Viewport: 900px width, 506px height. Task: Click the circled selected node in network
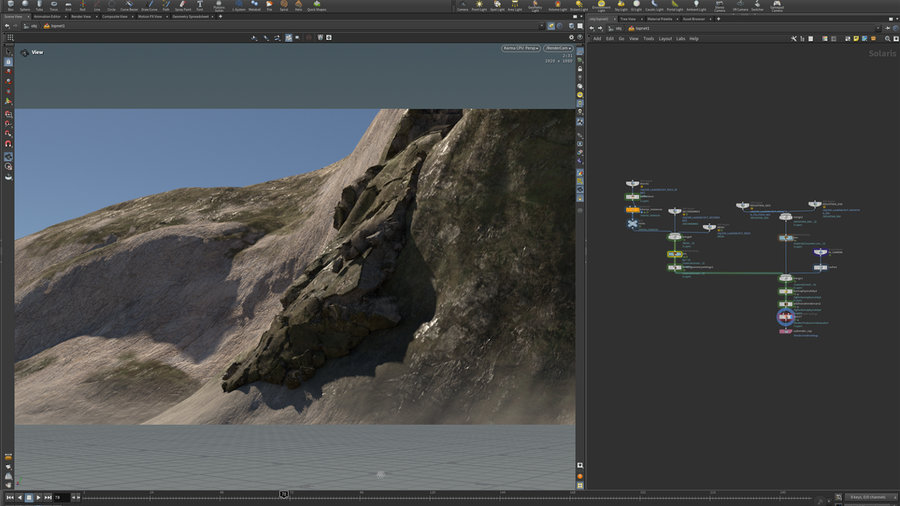(786, 317)
